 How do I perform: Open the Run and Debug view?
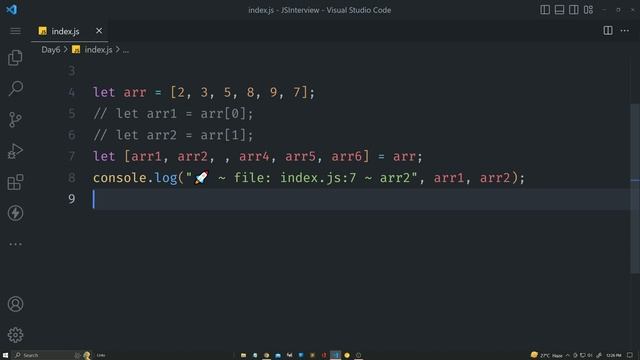pyautogui.click(x=16, y=151)
